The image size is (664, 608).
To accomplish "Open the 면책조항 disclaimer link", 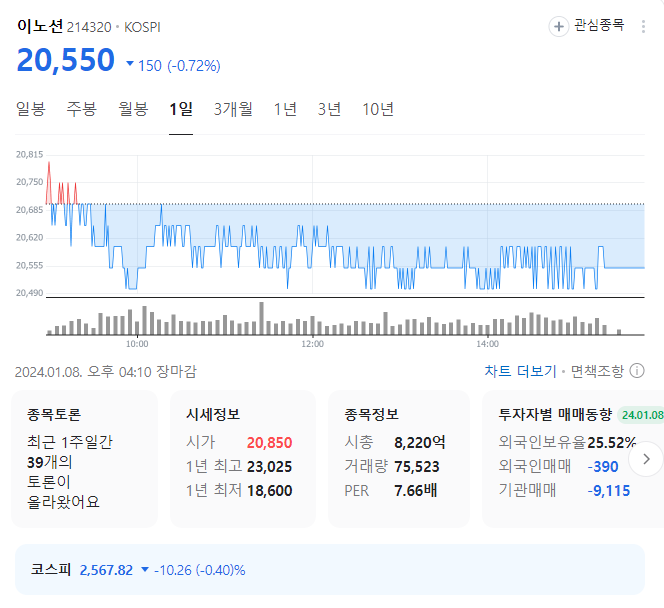I will pyautogui.click(x=597, y=371).
